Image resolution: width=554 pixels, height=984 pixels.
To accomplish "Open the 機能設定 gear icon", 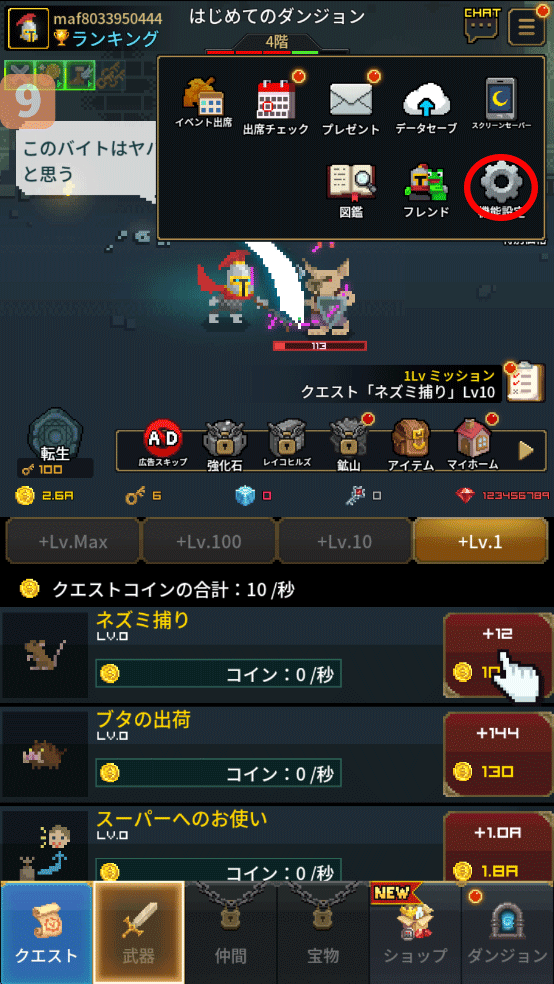I will point(501,188).
